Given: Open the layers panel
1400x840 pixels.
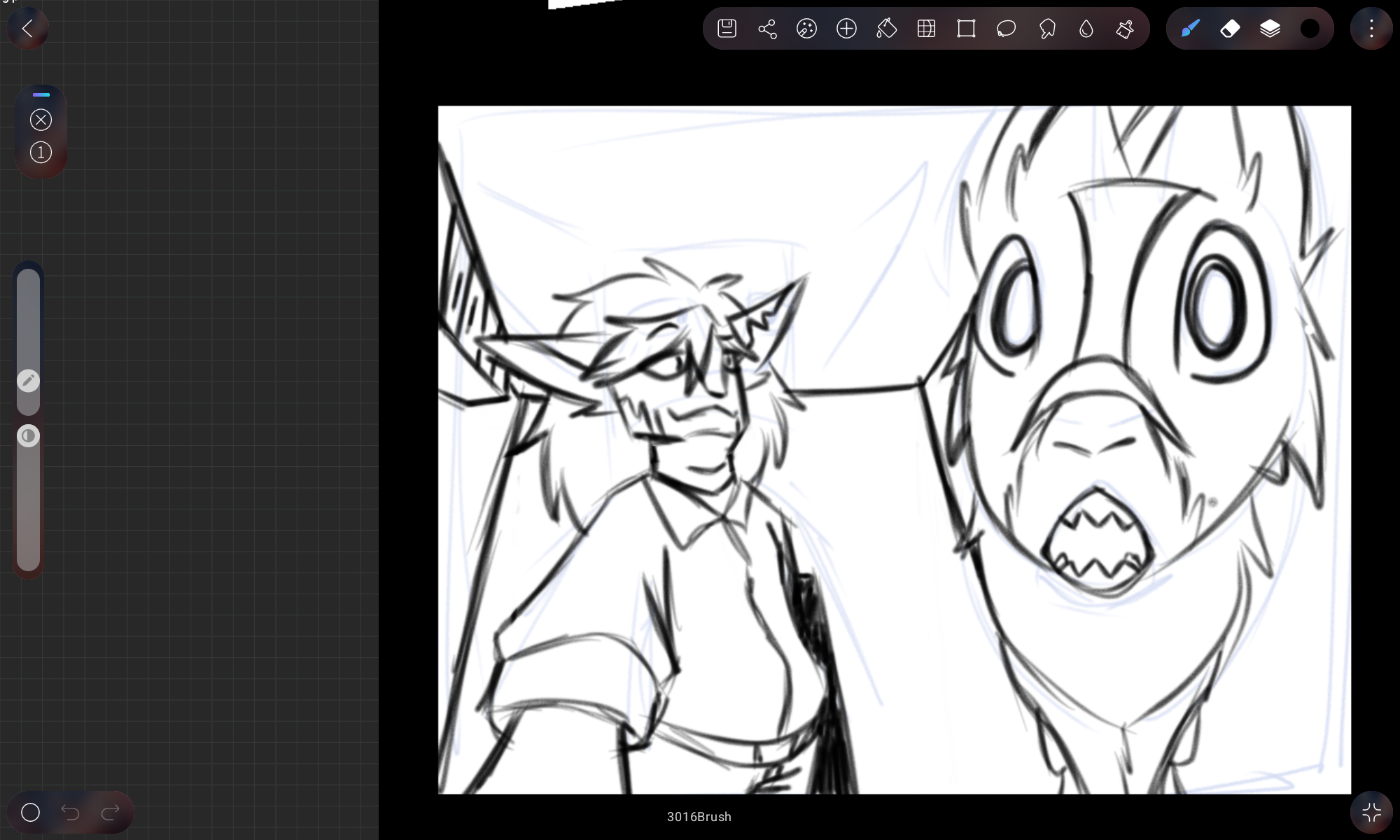Looking at the screenshot, I should click(1270, 29).
